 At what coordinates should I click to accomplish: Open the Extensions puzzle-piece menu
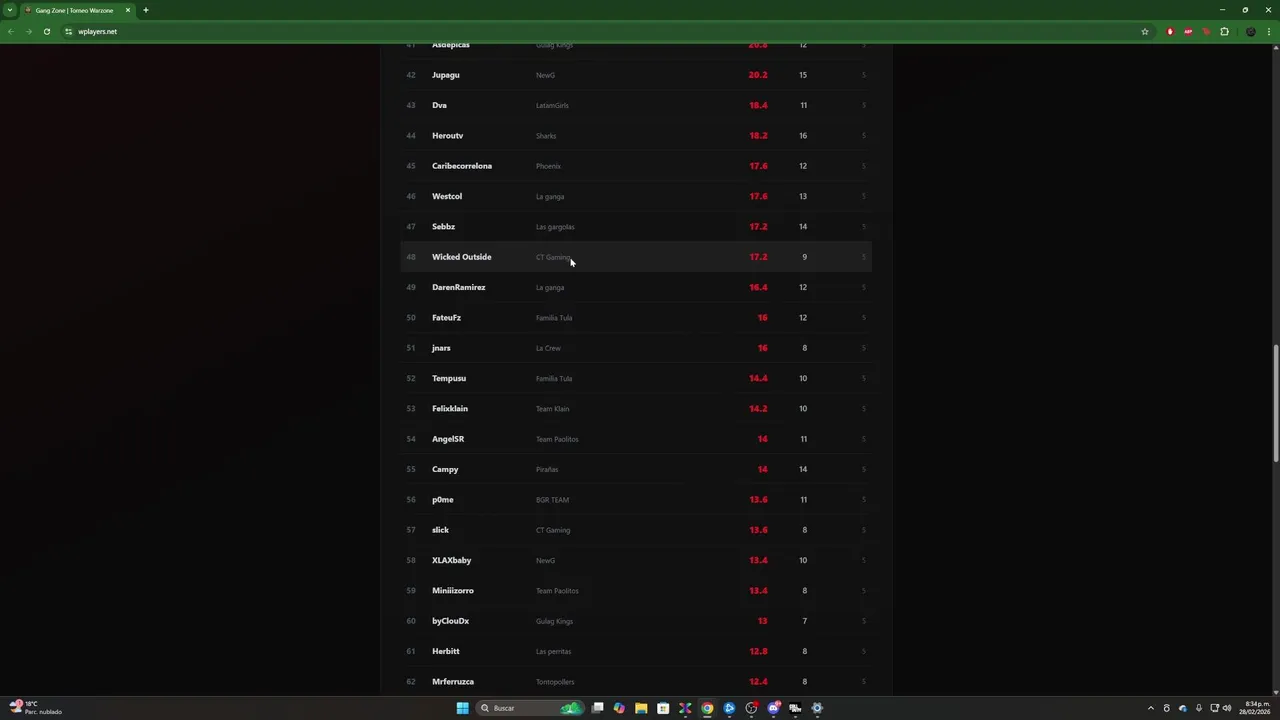coord(1224,31)
